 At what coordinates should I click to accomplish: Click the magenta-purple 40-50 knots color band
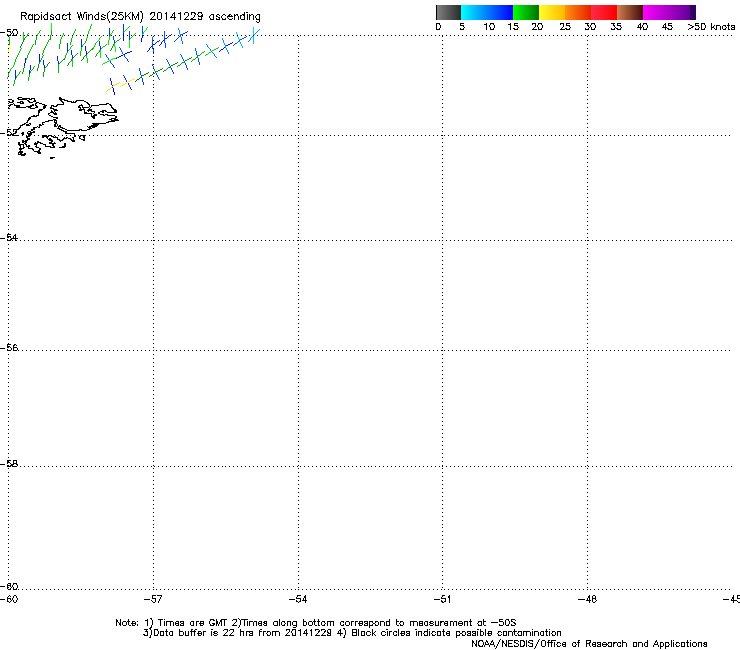[669, 12]
